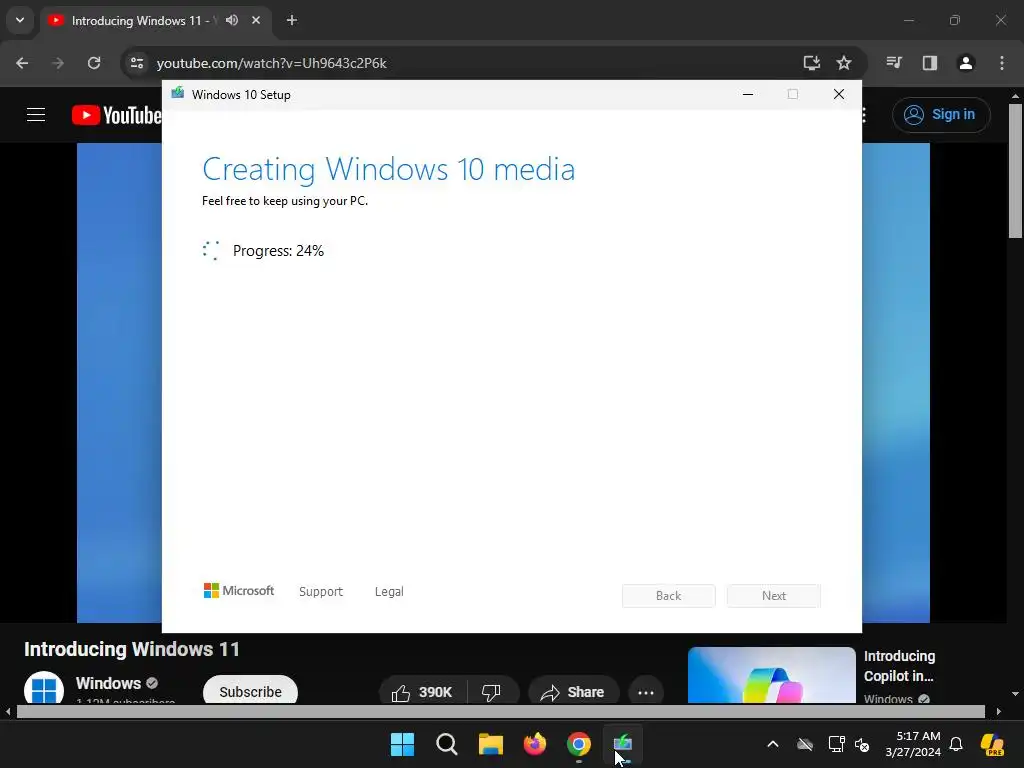Open the notifications bell
The width and height of the screenshot is (1024, 768).
[x=956, y=744]
